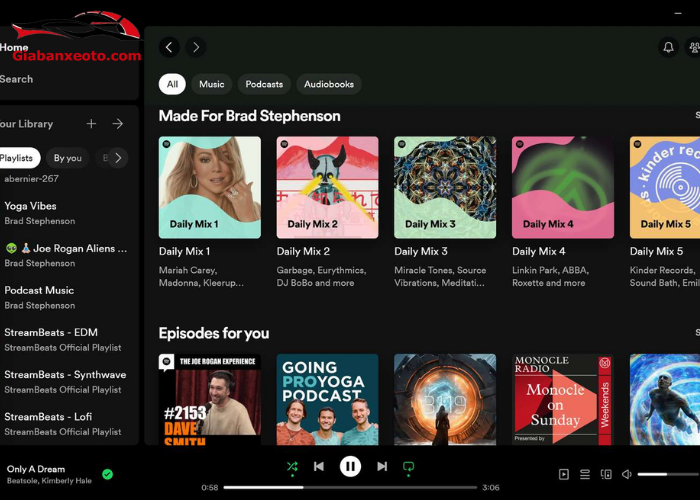Open the Daily Mix 5 cover art
Image resolution: width=700 pixels, height=500 pixels.
pyautogui.click(x=665, y=188)
